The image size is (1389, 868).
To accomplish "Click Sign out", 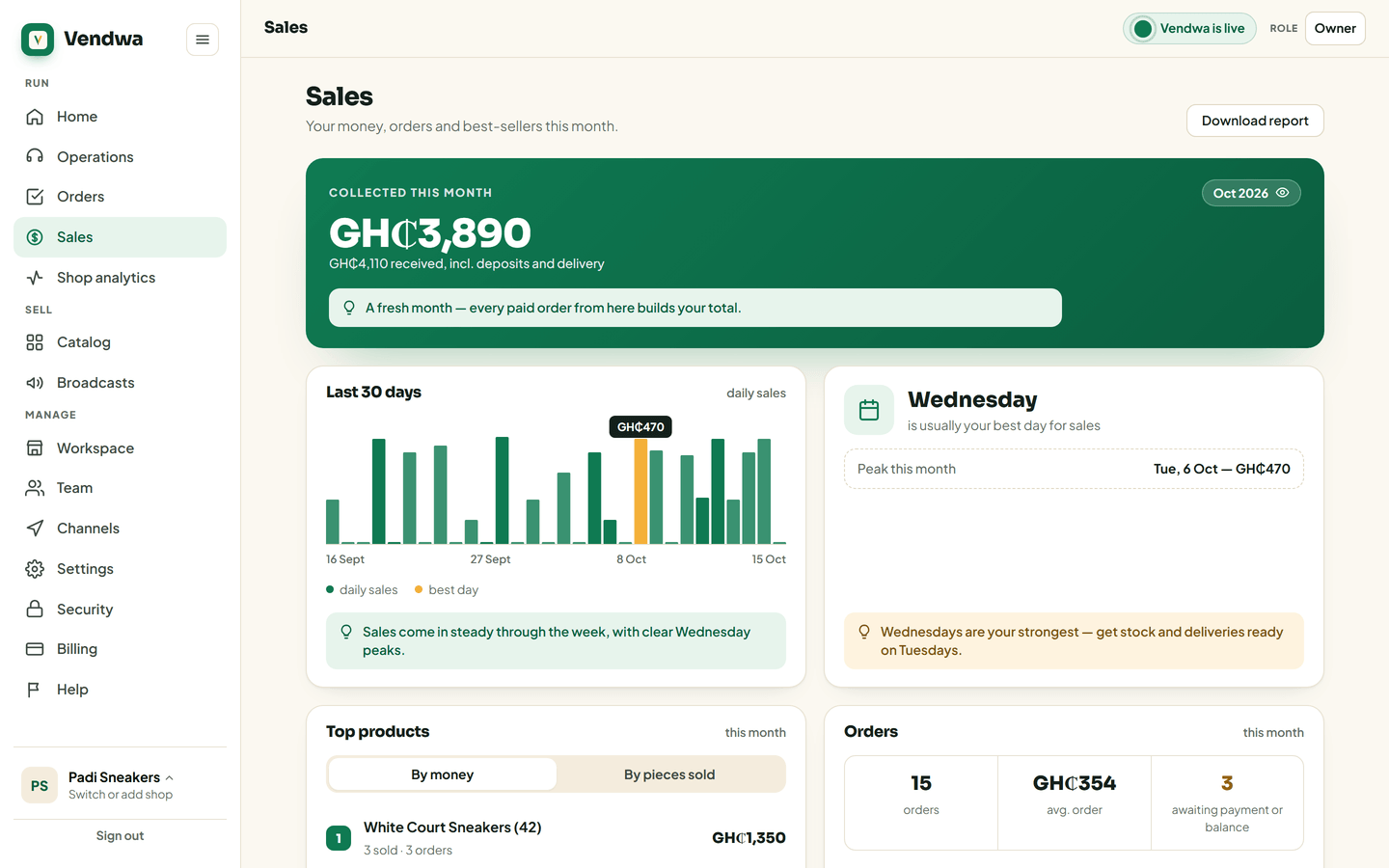I will tap(120, 836).
